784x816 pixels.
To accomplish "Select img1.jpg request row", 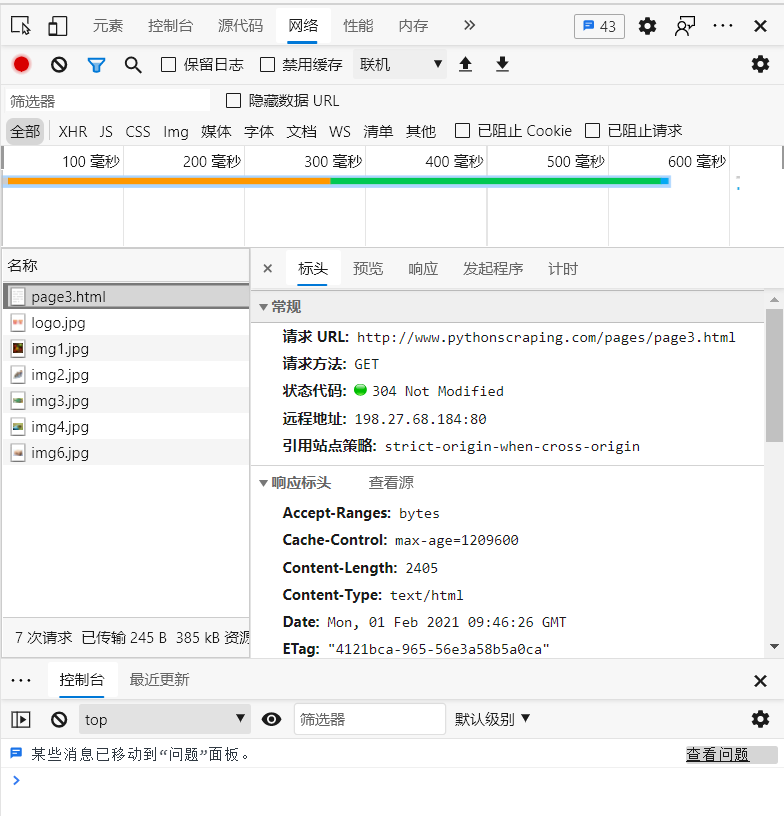I will [126, 349].
